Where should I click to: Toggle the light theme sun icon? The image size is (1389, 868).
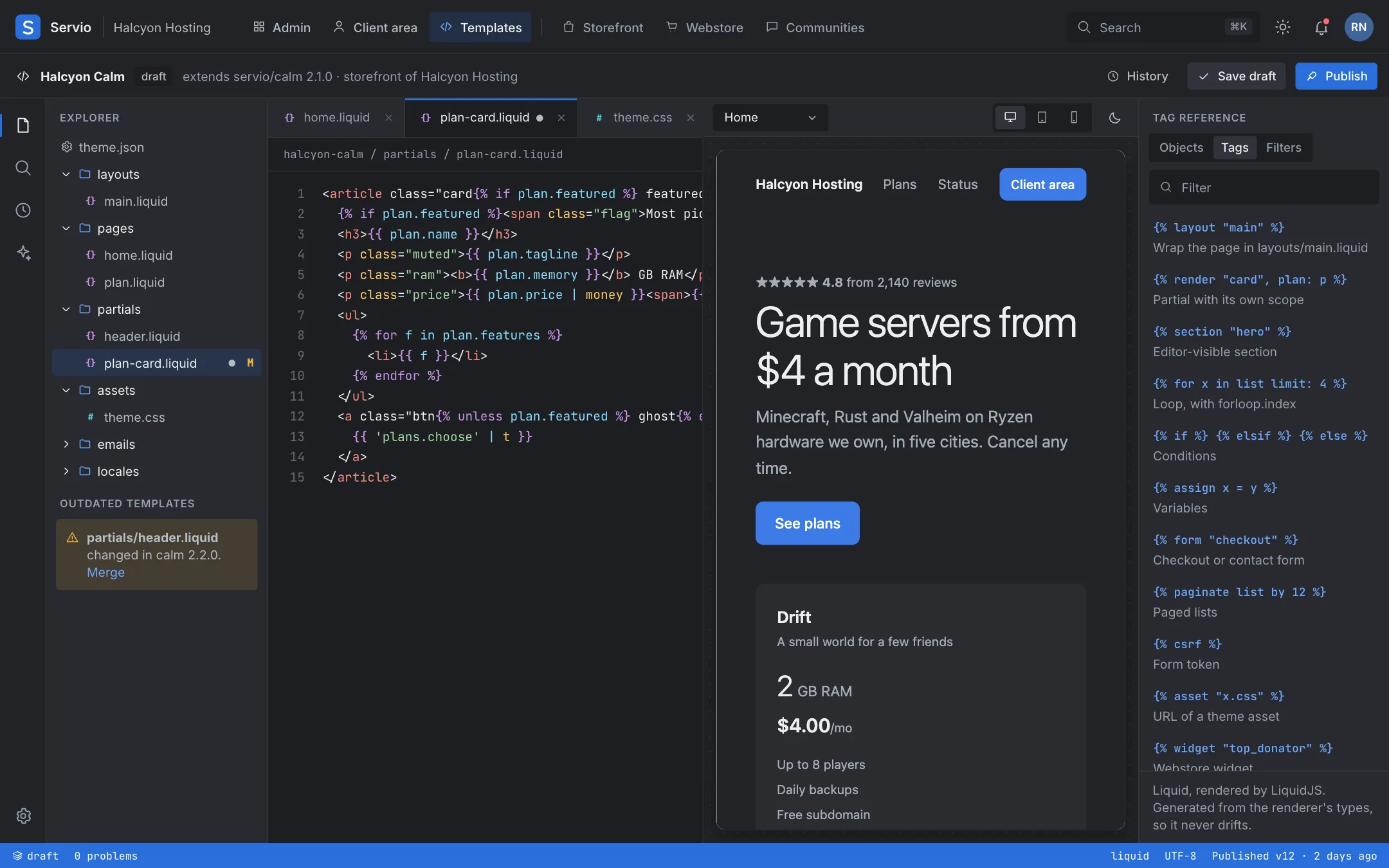[1283, 27]
